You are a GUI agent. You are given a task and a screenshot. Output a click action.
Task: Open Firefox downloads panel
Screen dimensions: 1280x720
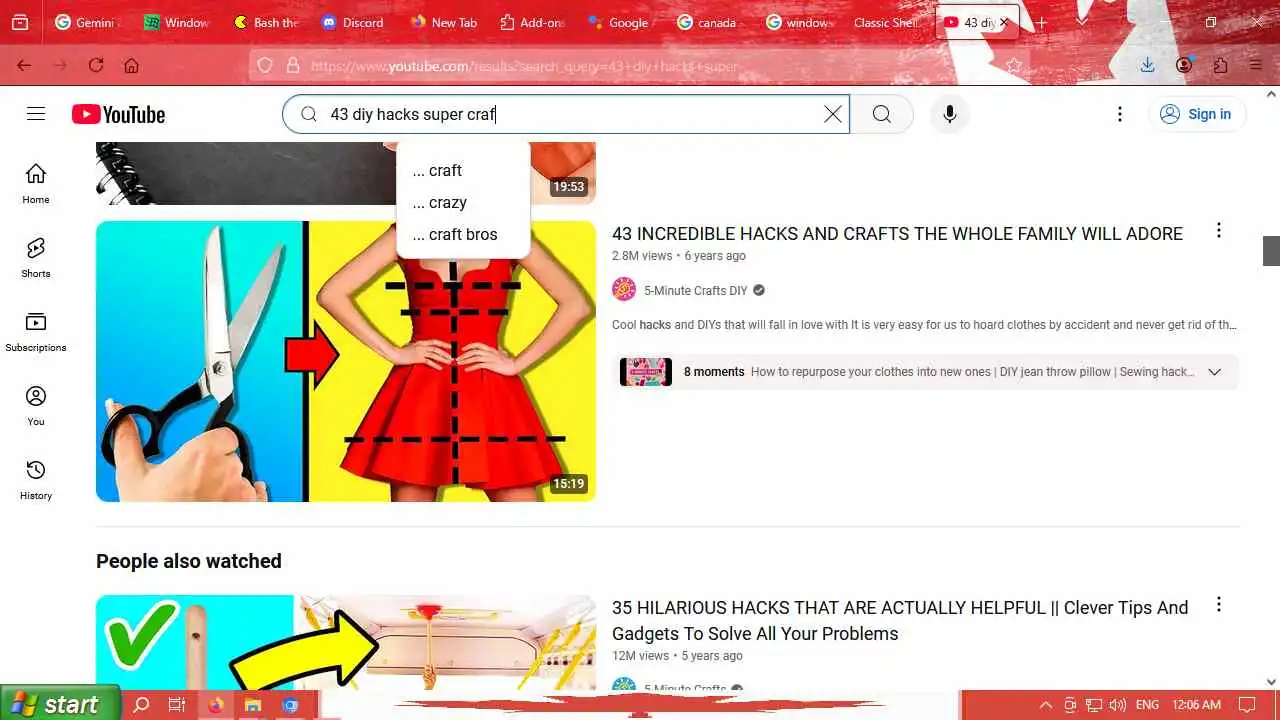1147,65
